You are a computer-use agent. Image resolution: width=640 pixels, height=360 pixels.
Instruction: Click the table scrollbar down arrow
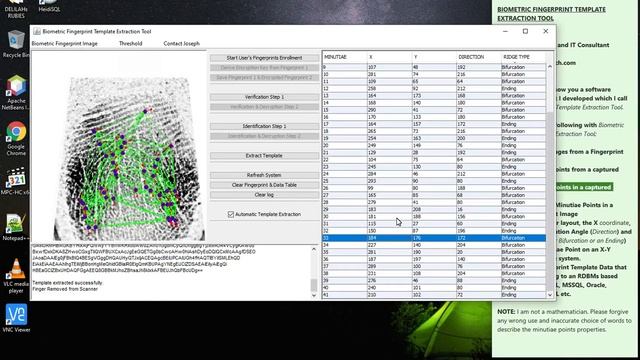point(550,295)
